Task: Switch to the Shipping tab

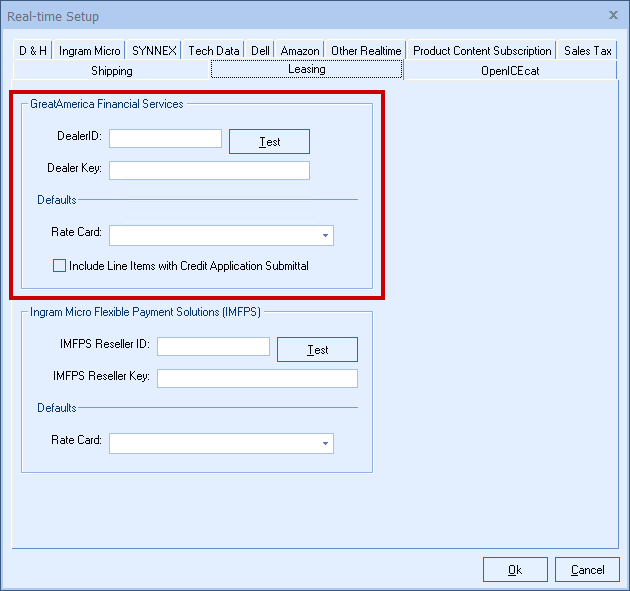Action: [112, 71]
